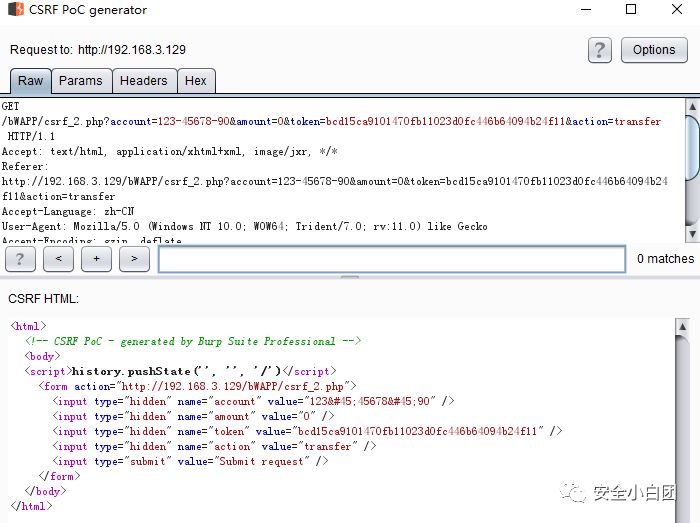Focus the search text field

(392, 259)
